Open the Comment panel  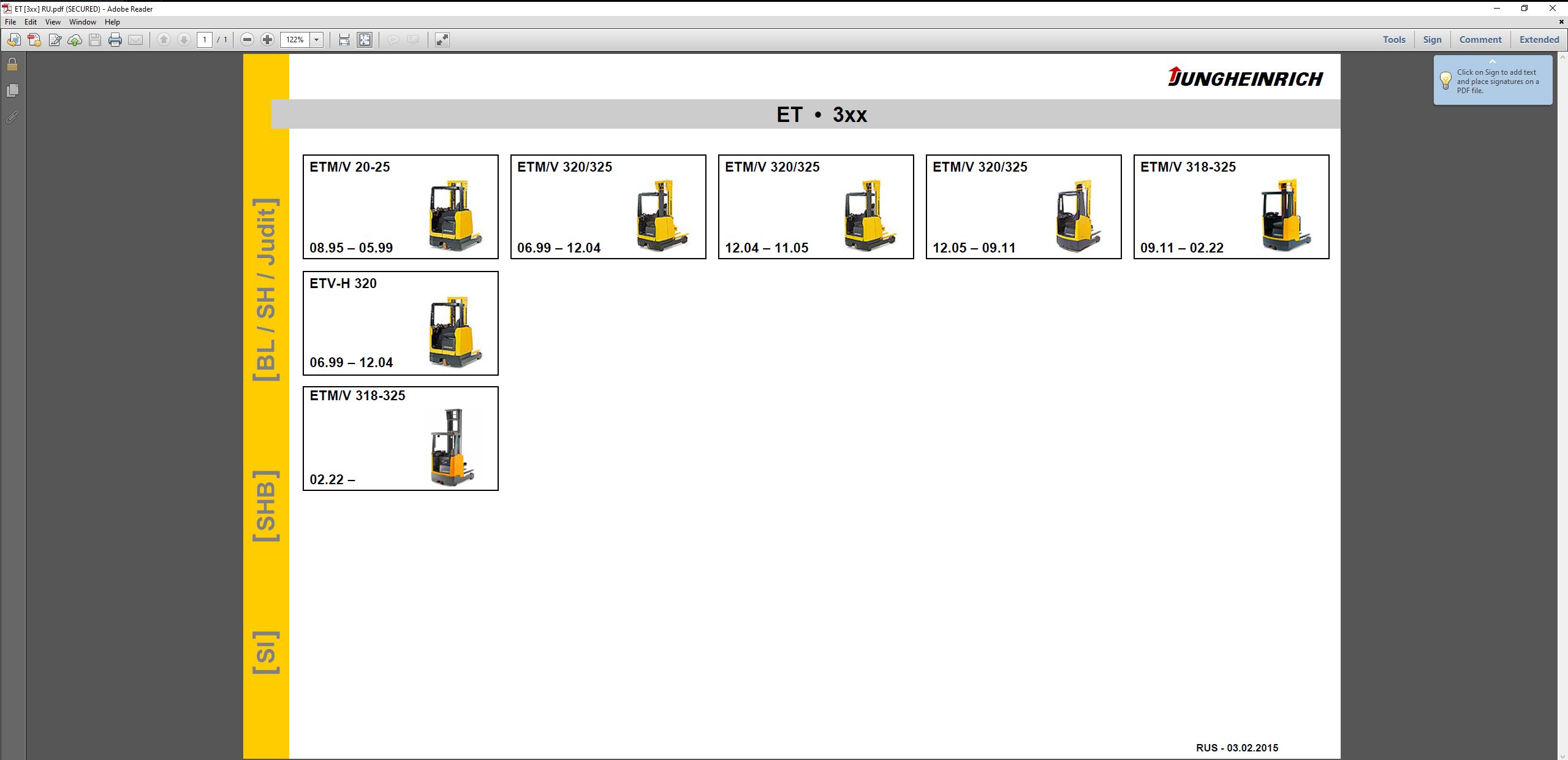click(x=1480, y=39)
